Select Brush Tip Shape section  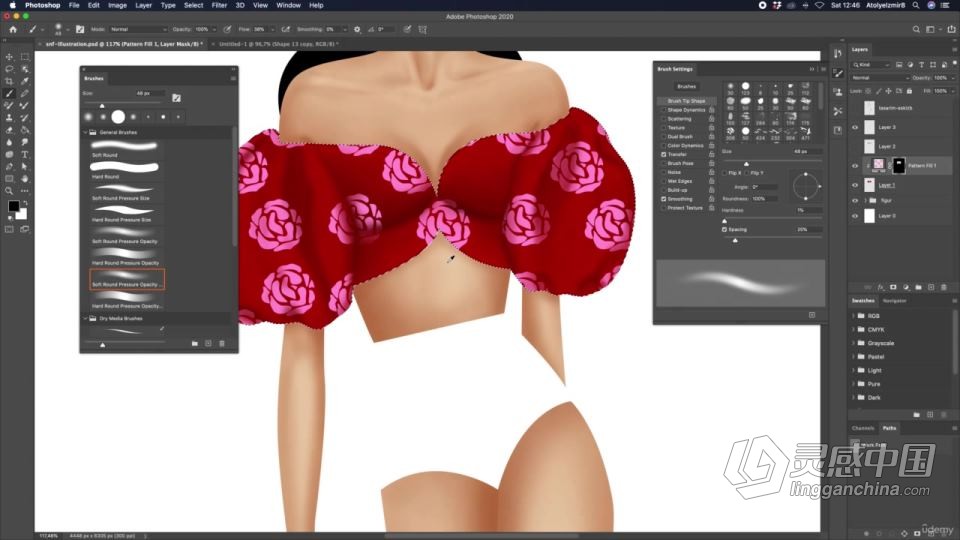pyautogui.click(x=686, y=100)
